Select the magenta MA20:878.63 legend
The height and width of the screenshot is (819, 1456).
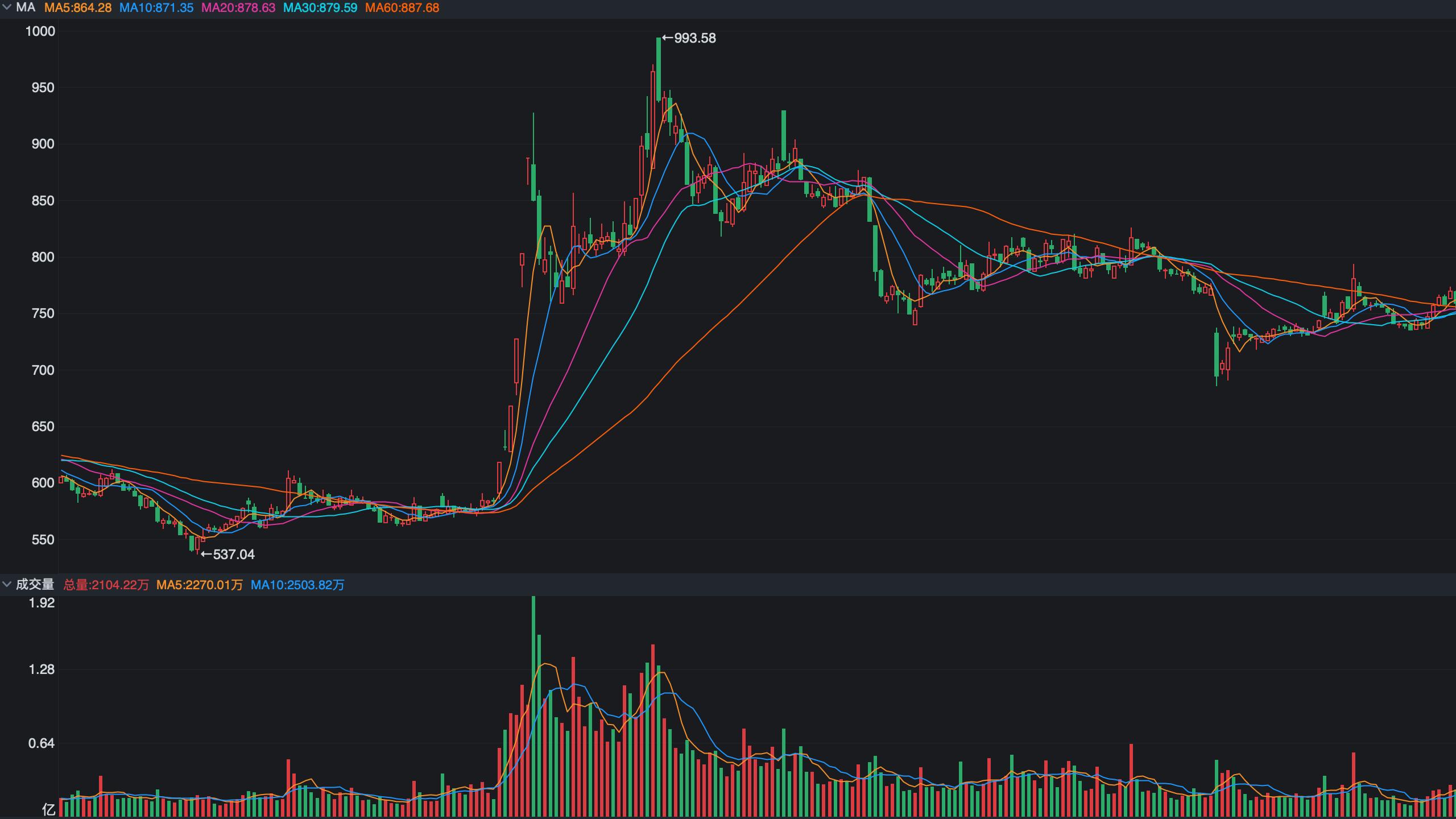tap(238, 8)
